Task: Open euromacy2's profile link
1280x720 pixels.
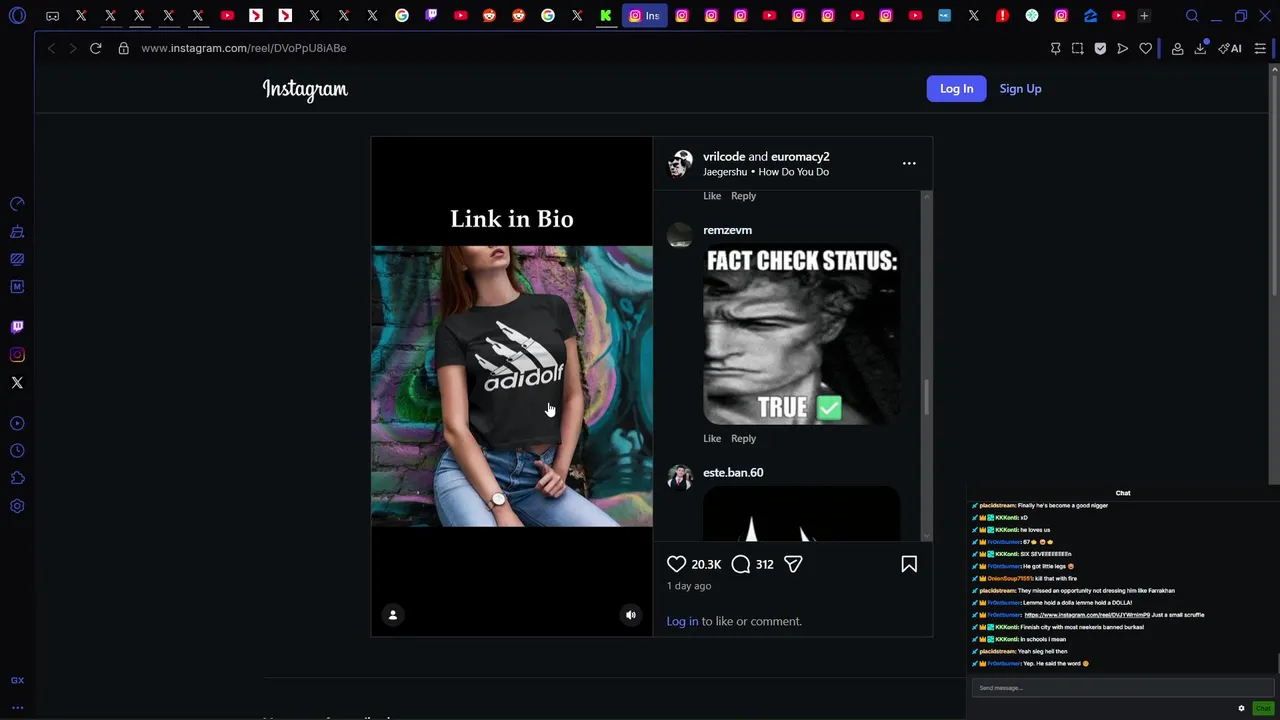Action: (800, 156)
